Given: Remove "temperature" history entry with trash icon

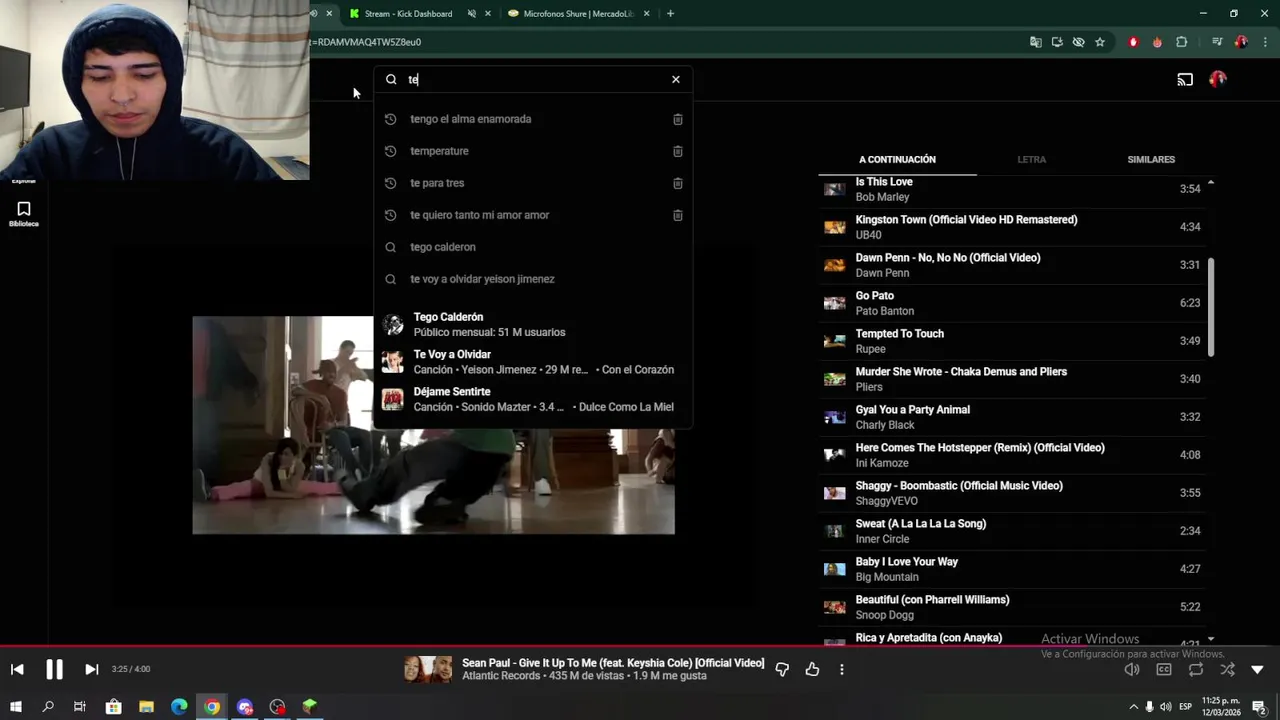Looking at the screenshot, I should [677, 151].
